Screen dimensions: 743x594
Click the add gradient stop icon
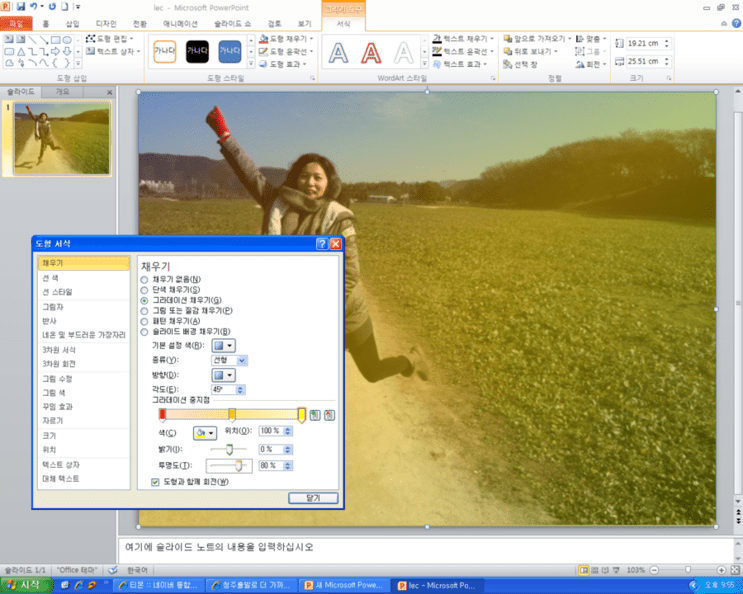pos(315,415)
